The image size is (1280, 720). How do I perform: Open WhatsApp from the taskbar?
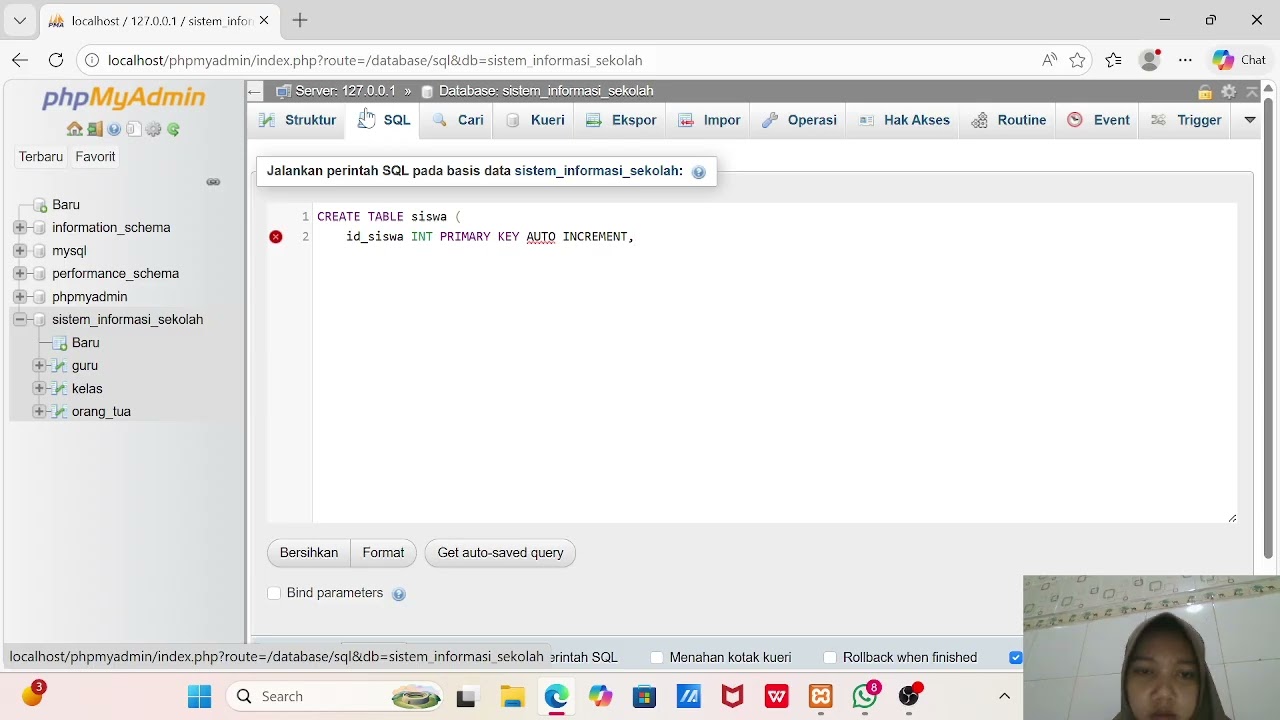pos(865,696)
